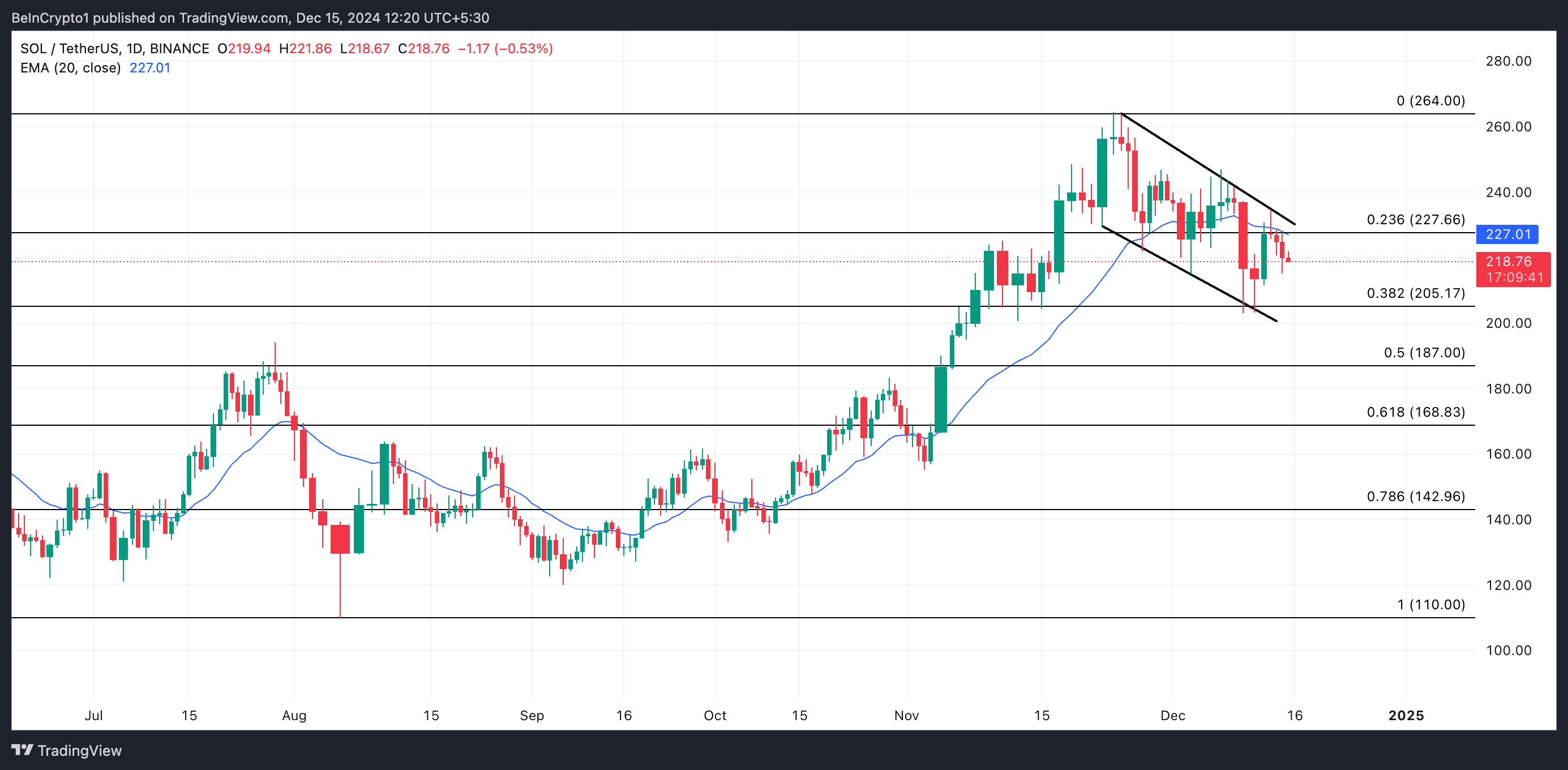Click the 2025 label on time axis
Screen dimensions: 1568x770
(x=1406, y=716)
